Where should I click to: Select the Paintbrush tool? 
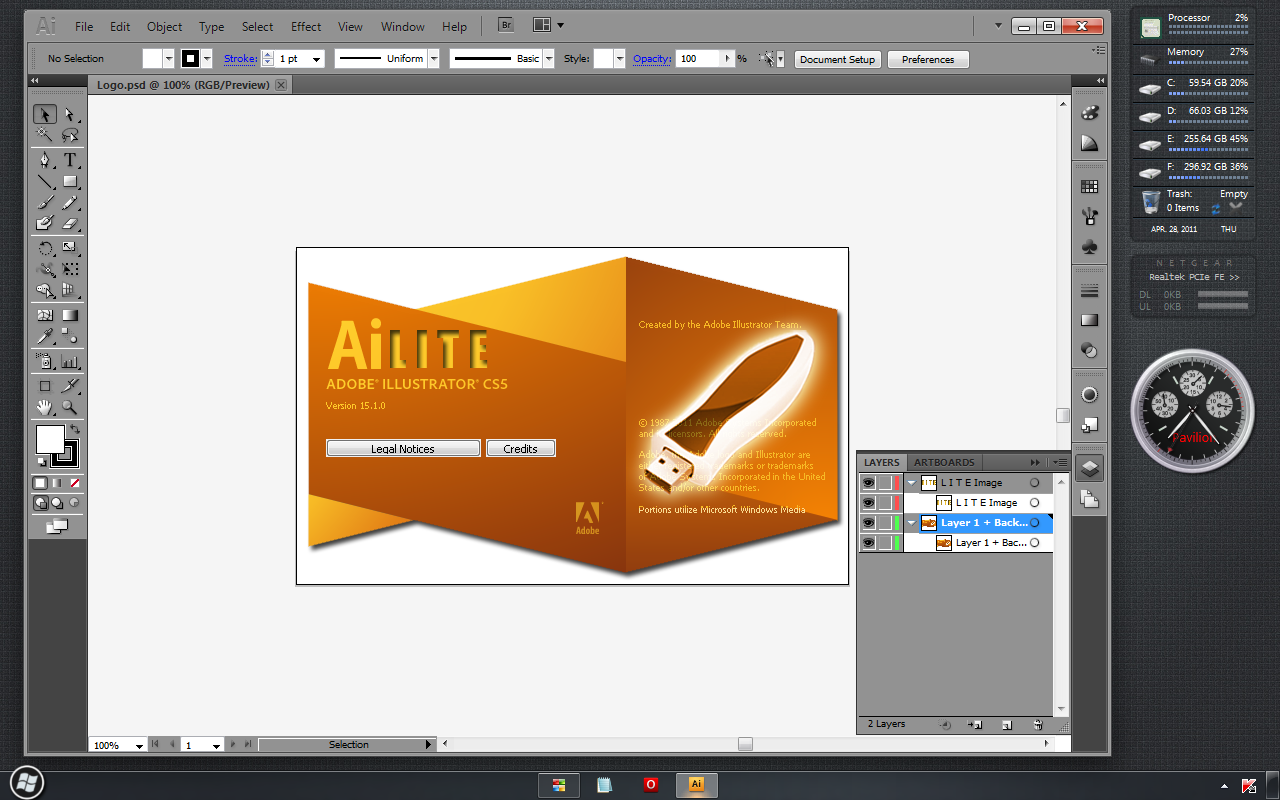[45, 203]
